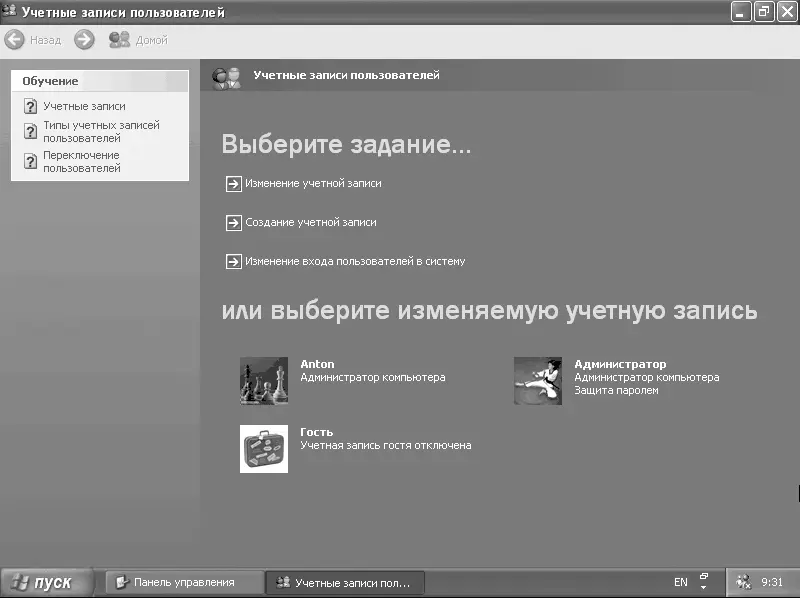Open the пуск Start button

pos(47,582)
